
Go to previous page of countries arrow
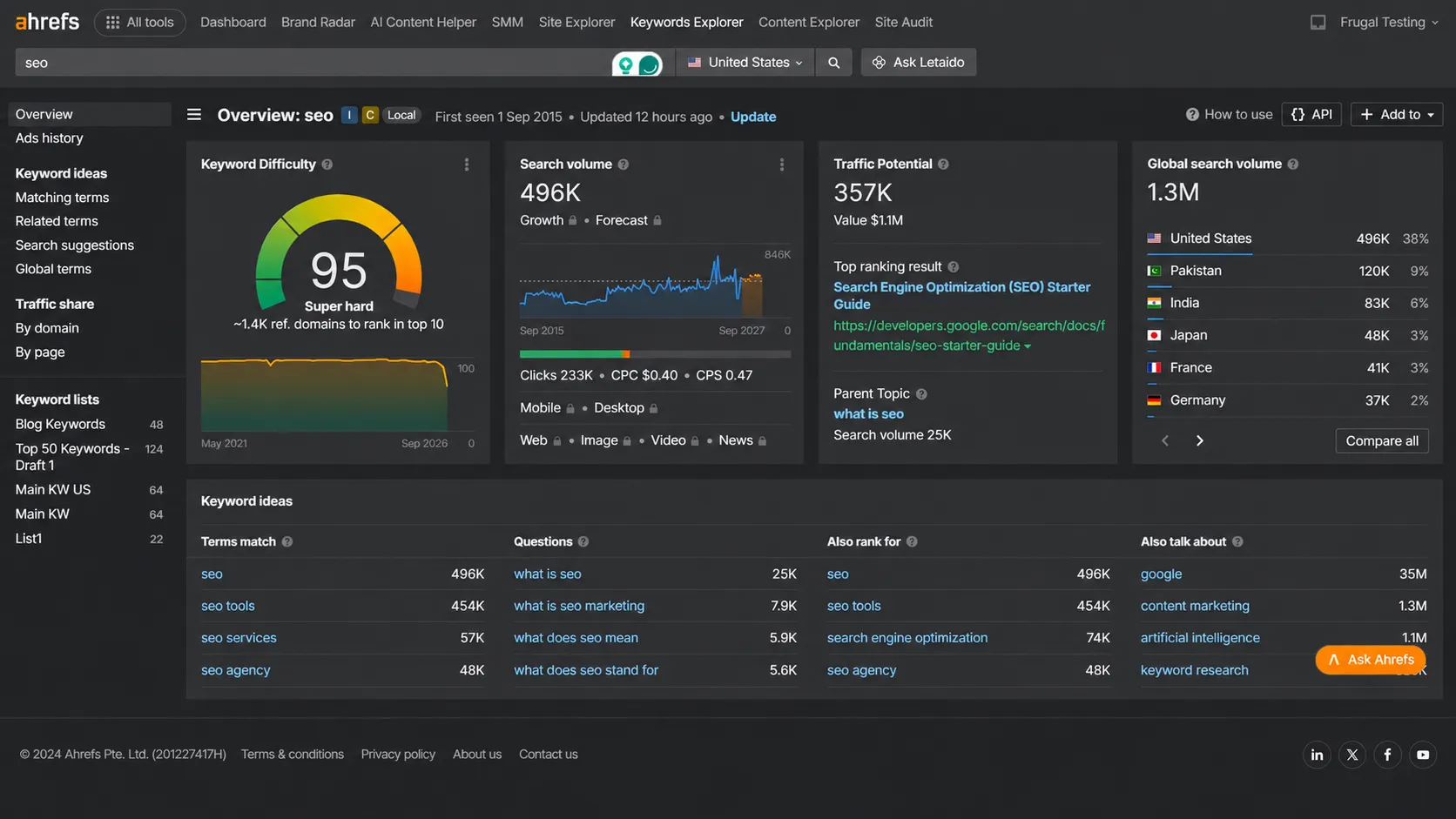[1165, 441]
